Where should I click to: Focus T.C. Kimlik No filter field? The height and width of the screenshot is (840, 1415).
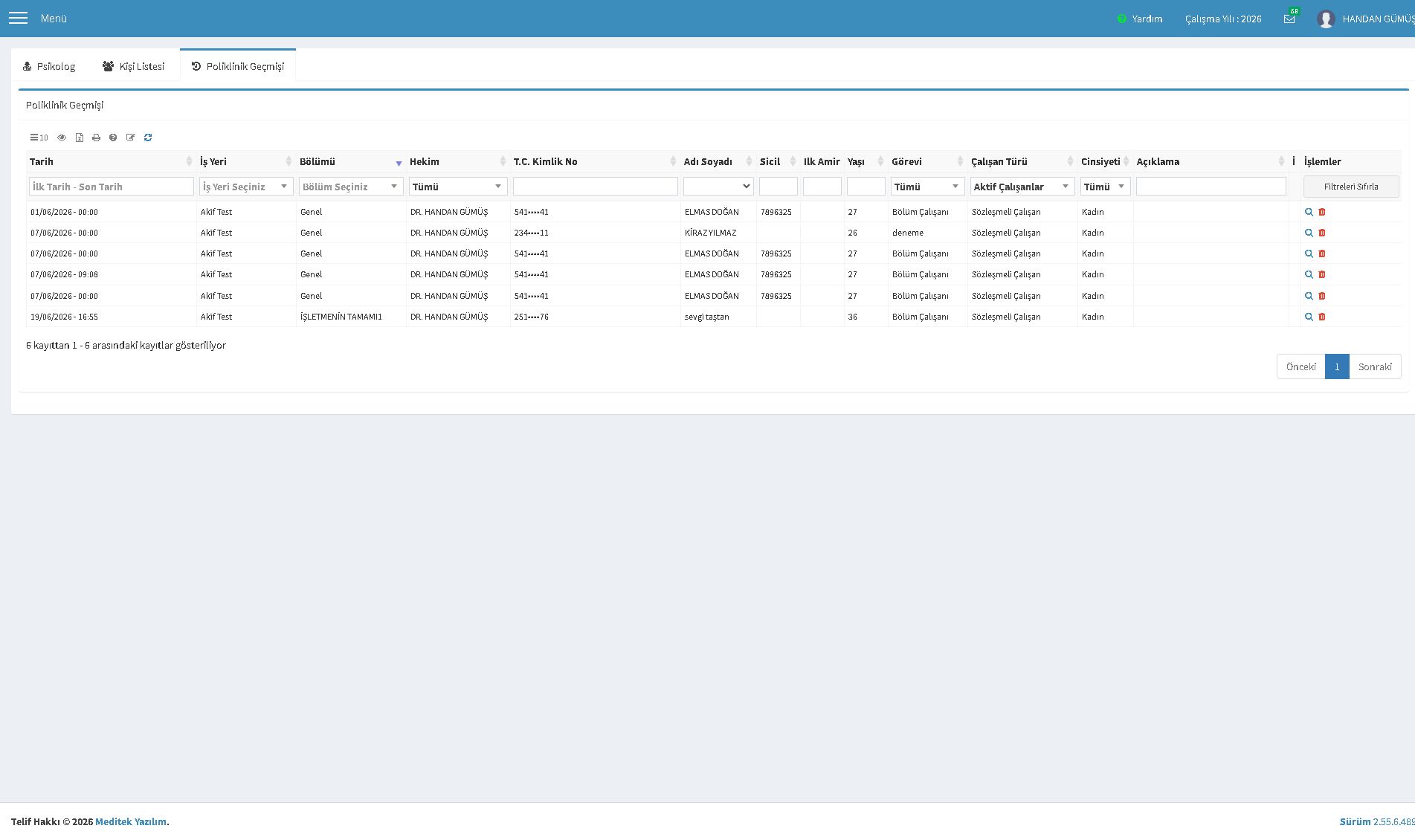click(596, 187)
